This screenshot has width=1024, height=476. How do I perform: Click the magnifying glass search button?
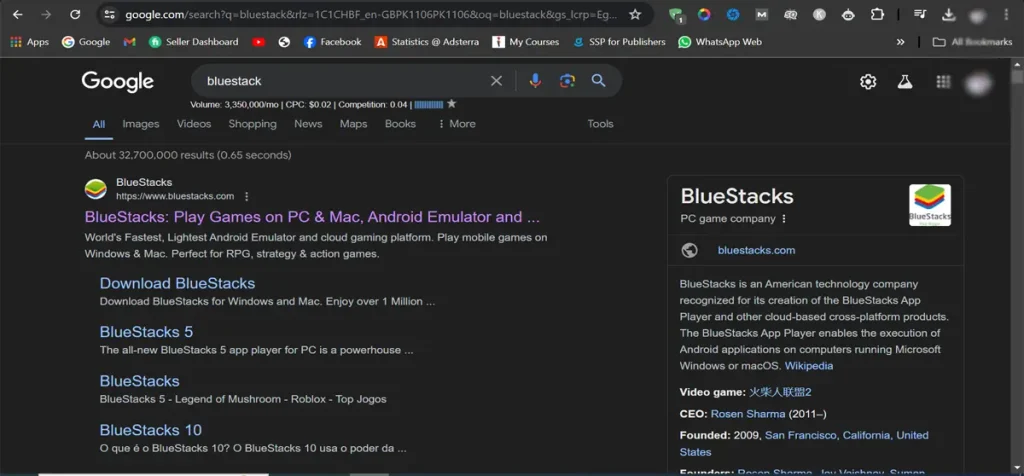coord(598,81)
